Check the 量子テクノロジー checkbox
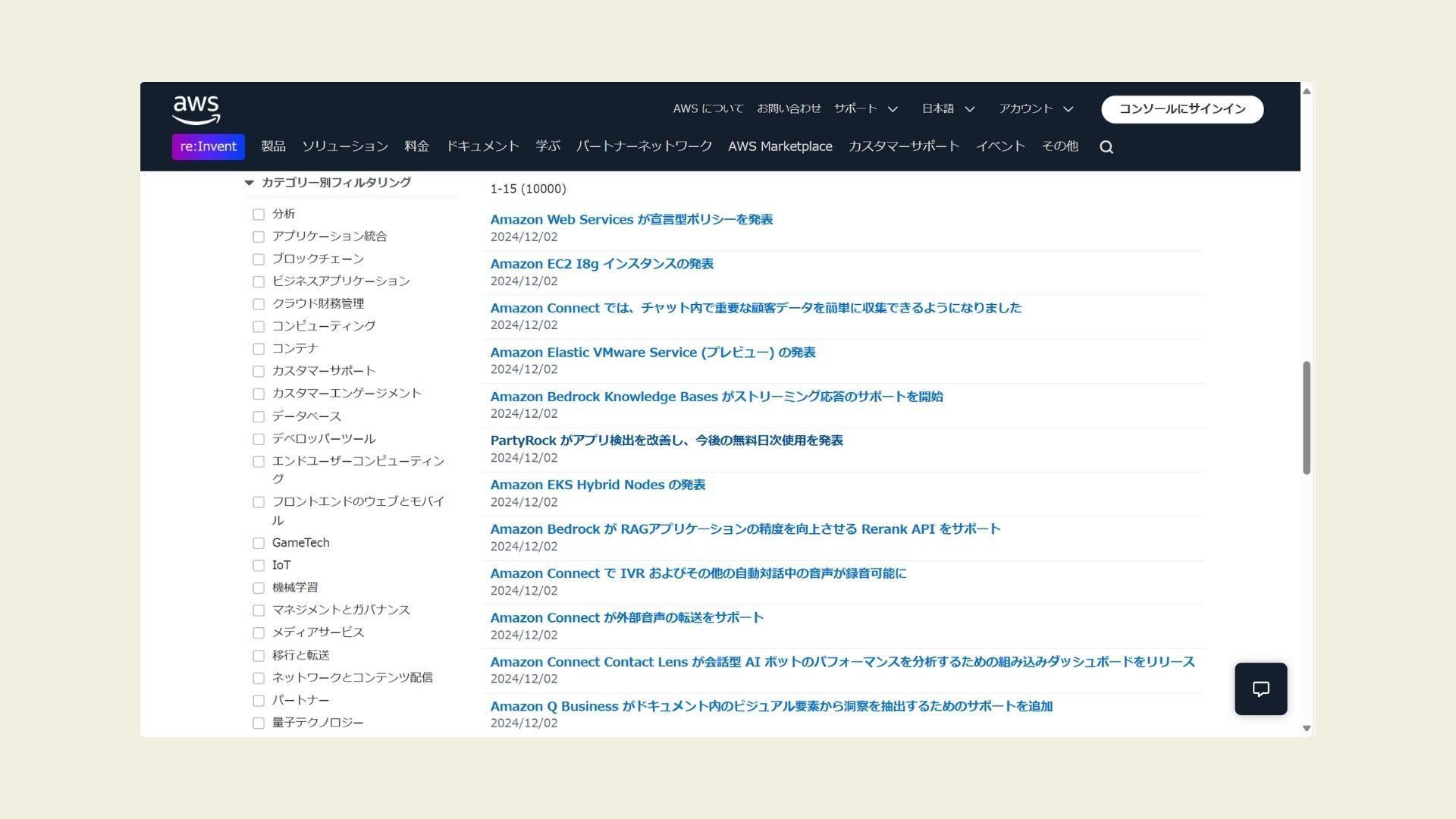This screenshot has width=1456, height=819. click(259, 723)
